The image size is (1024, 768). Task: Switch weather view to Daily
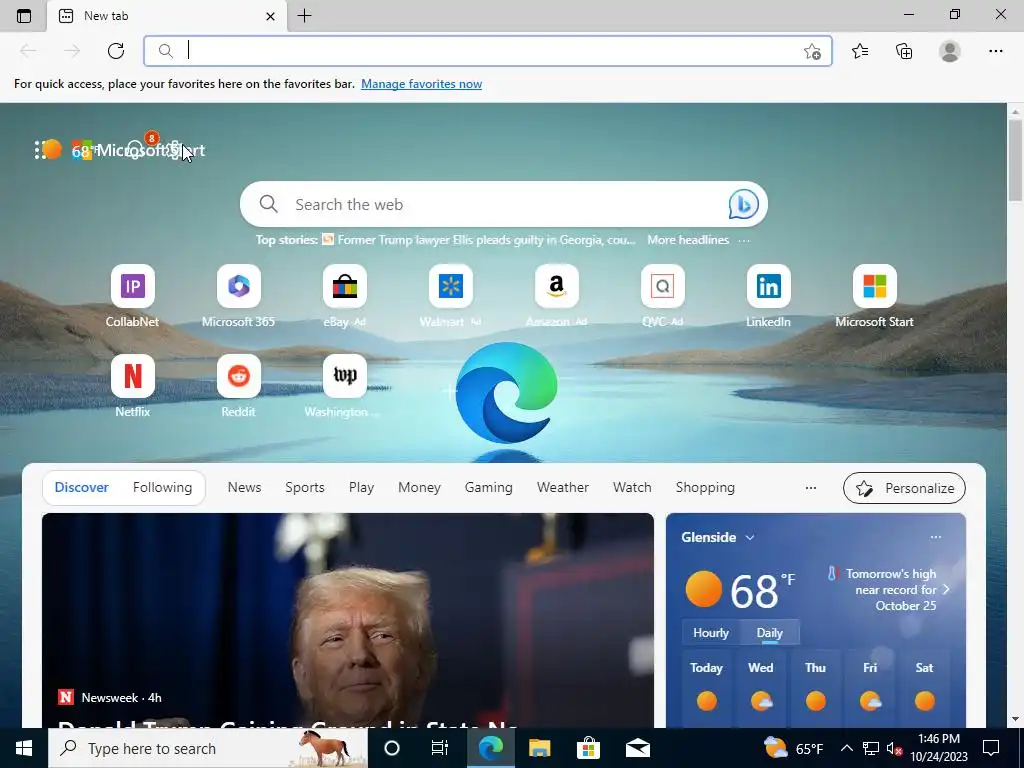point(769,633)
